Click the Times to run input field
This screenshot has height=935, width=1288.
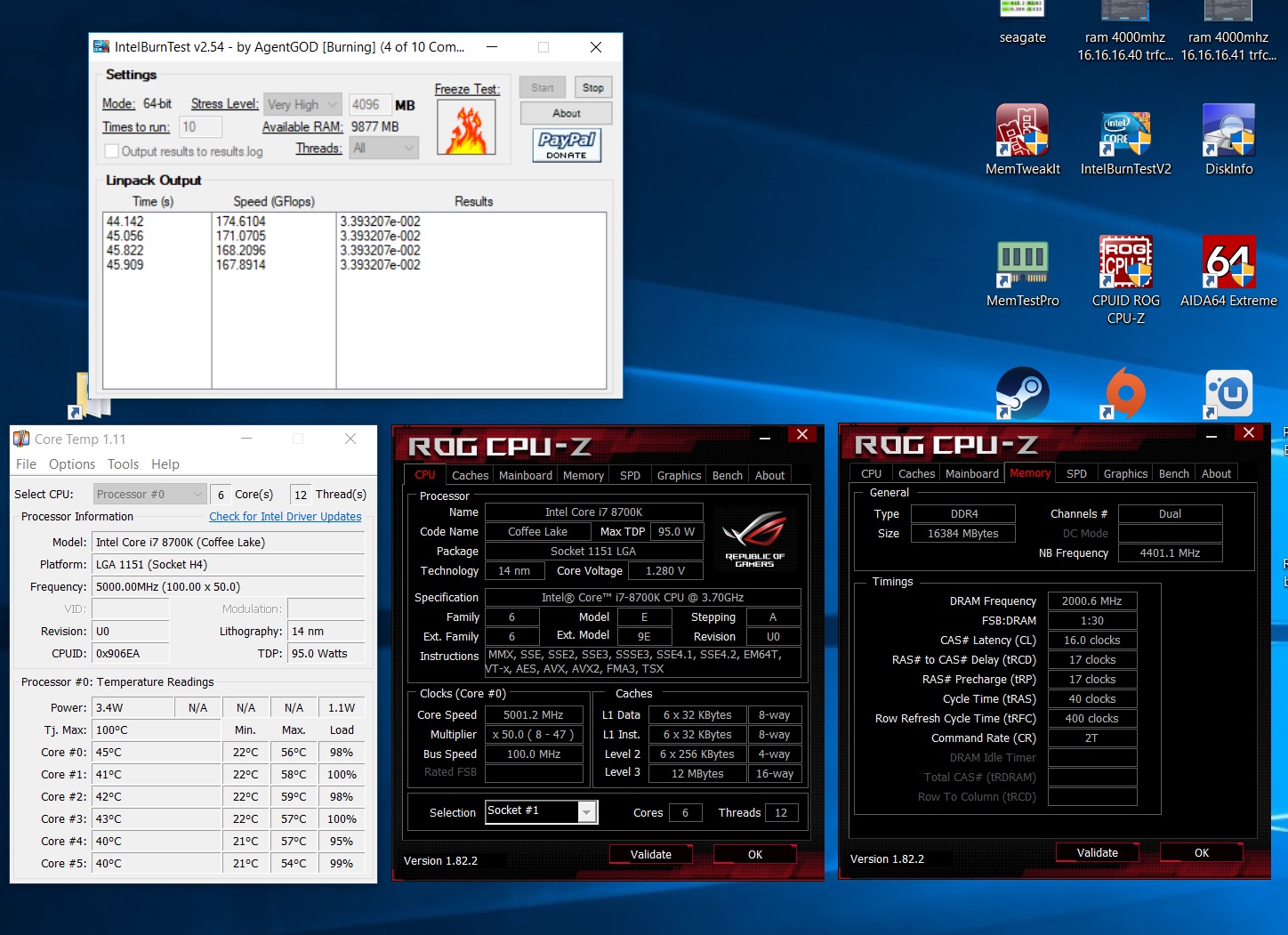[x=200, y=127]
